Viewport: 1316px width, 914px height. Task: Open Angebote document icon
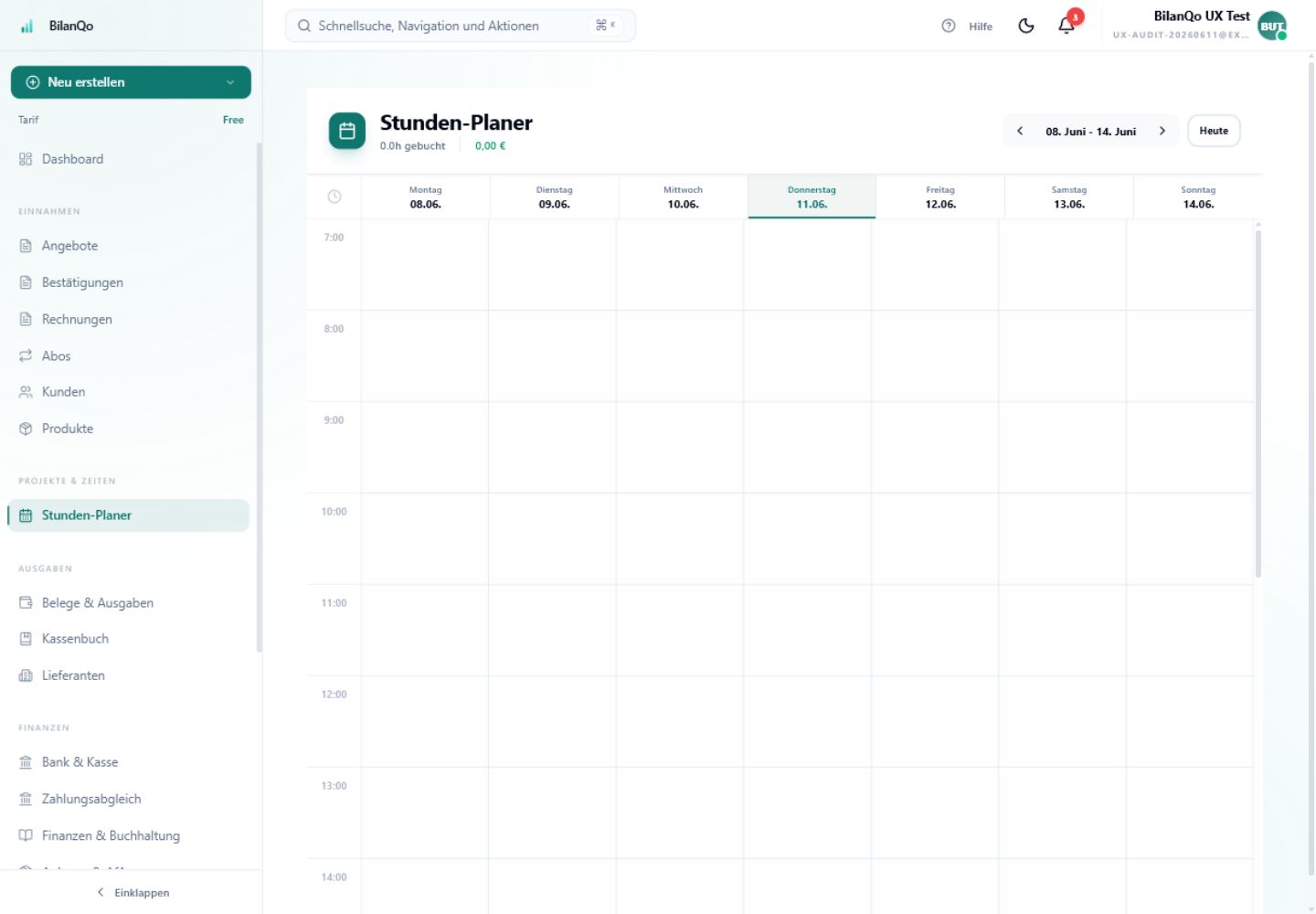(26, 246)
